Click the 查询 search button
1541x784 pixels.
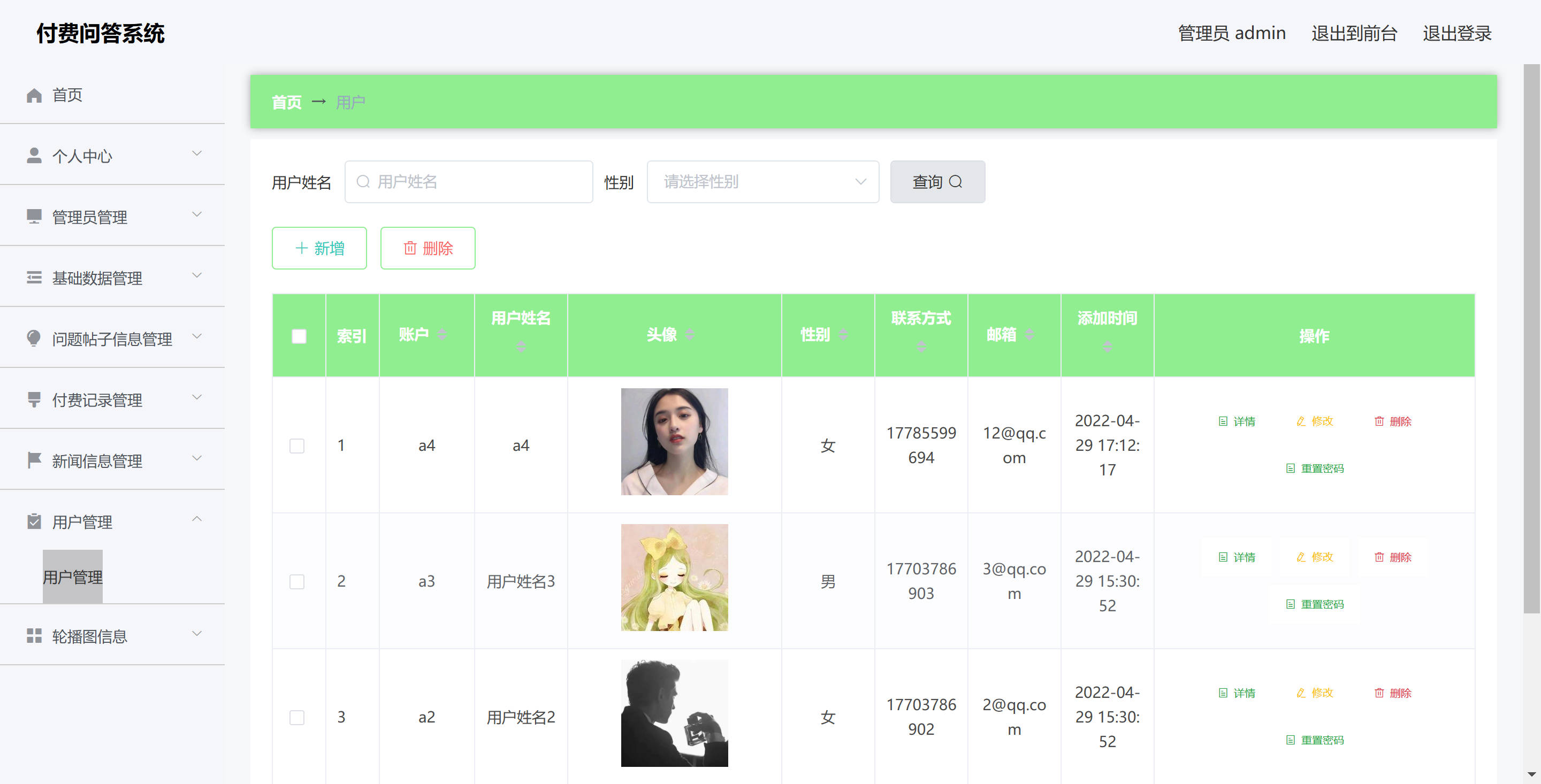click(937, 182)
